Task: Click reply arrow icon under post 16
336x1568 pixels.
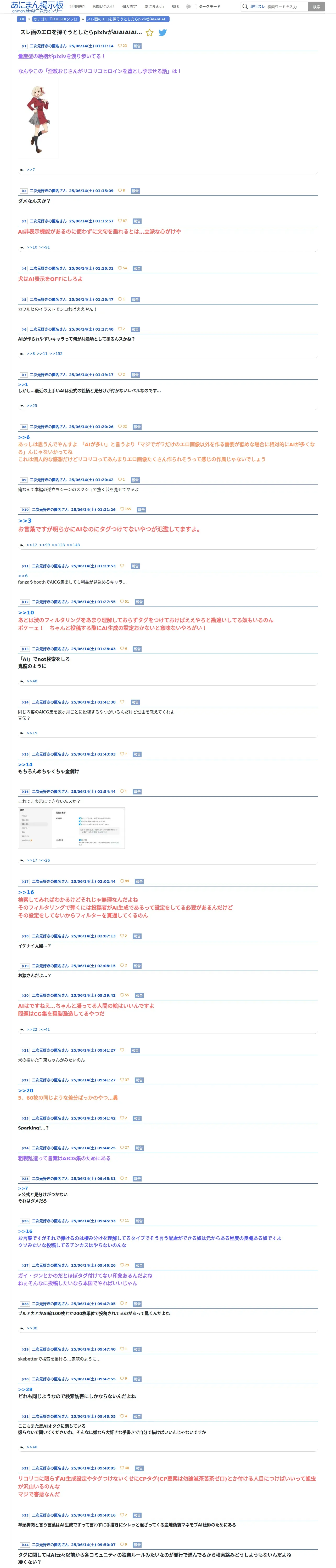Action: [22, 861]
